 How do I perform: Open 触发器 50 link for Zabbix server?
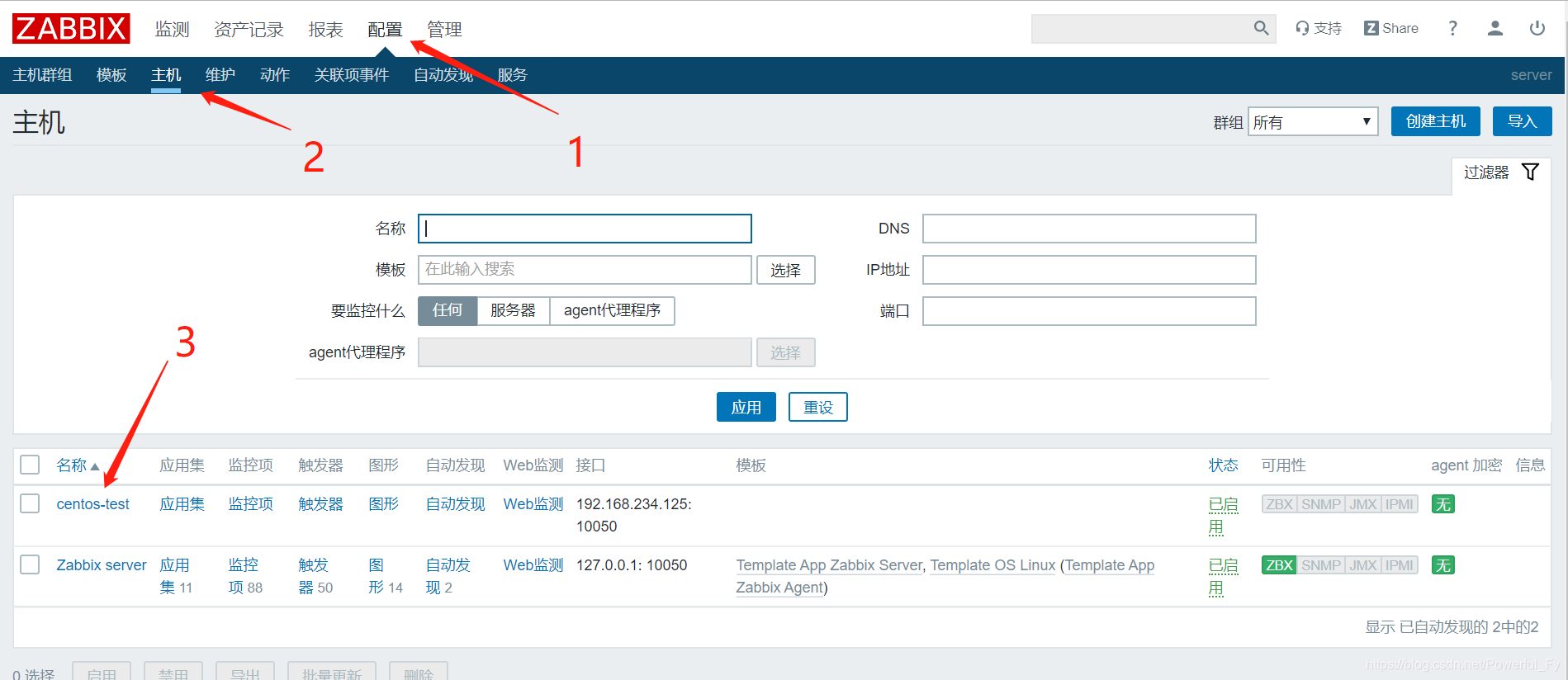coord(315,576)
